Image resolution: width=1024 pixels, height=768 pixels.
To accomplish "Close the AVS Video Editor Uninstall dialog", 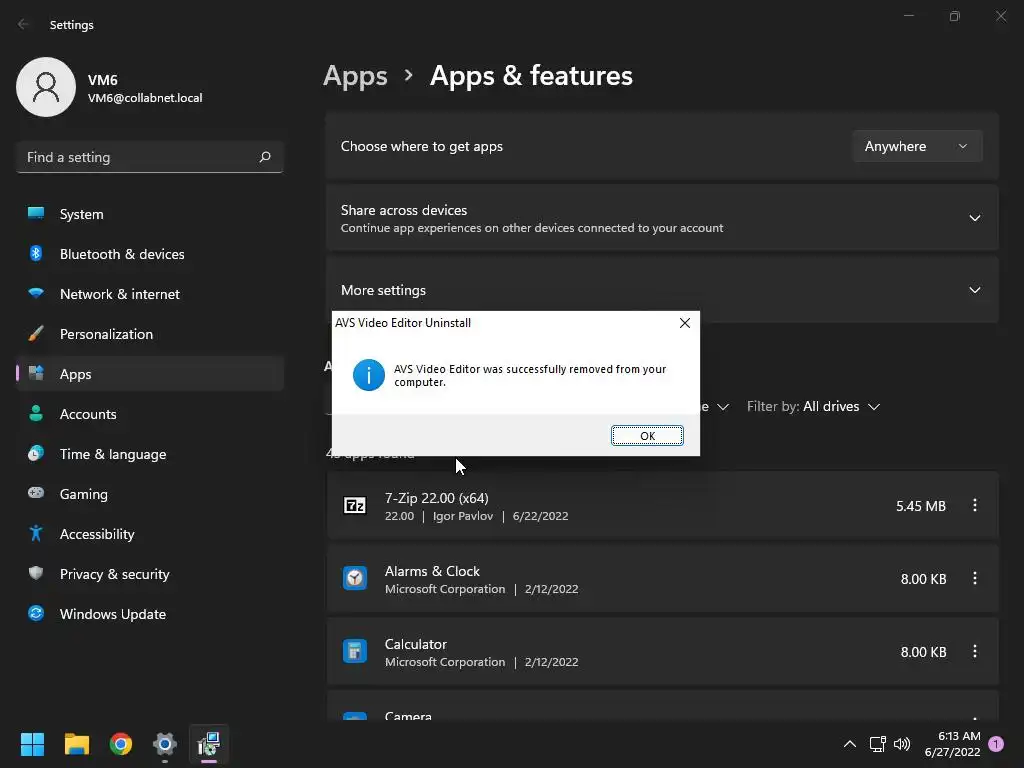I will tap(684, 323).
